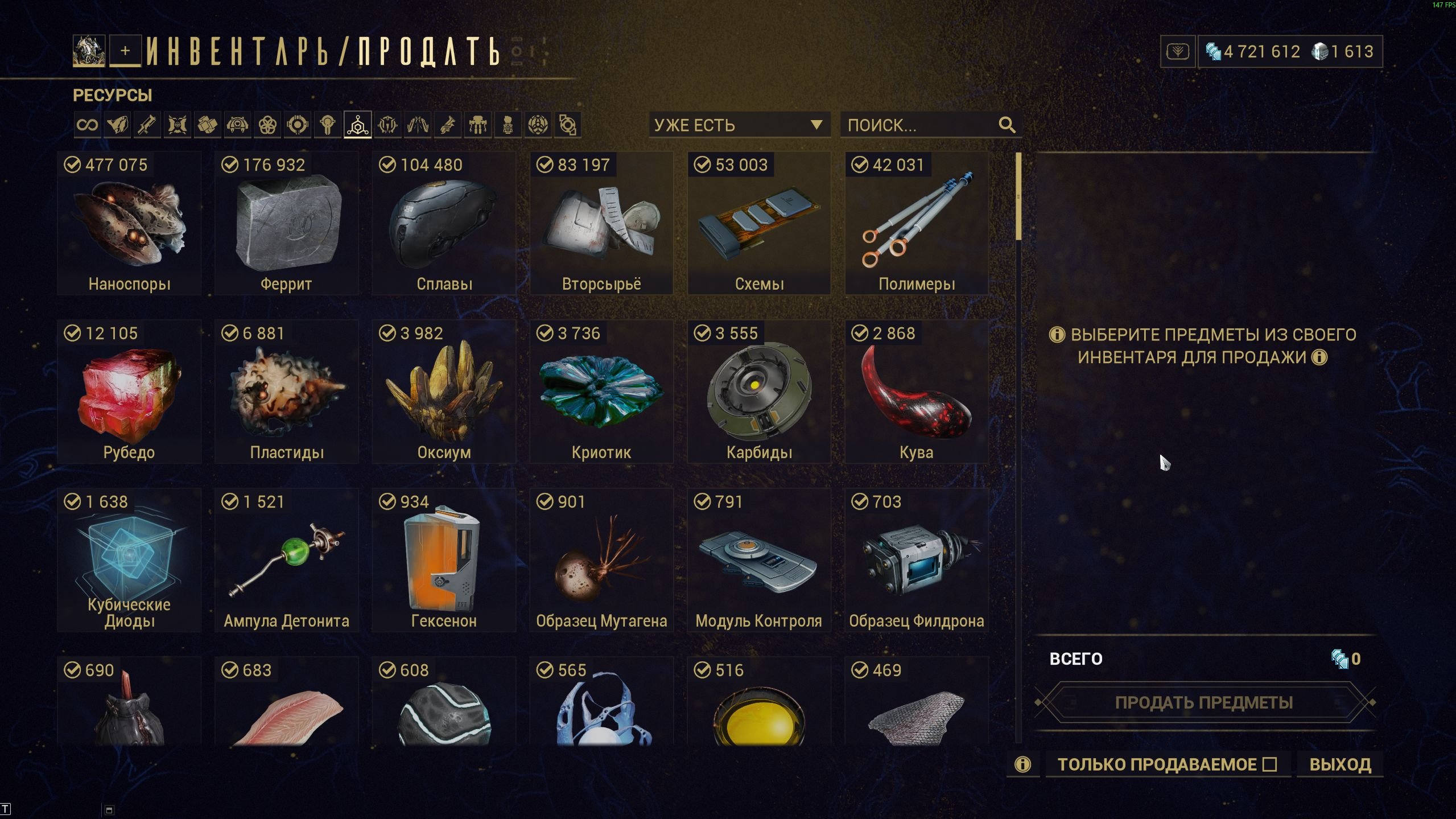The image size is (1456, 819).
Task: Click the plus icon next to the avatar
Action: tap(125, 51)
